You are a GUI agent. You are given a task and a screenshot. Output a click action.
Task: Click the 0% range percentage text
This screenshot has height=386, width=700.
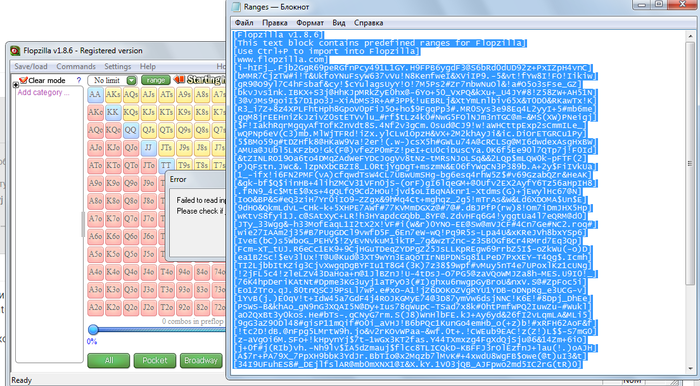coord(92,341)
